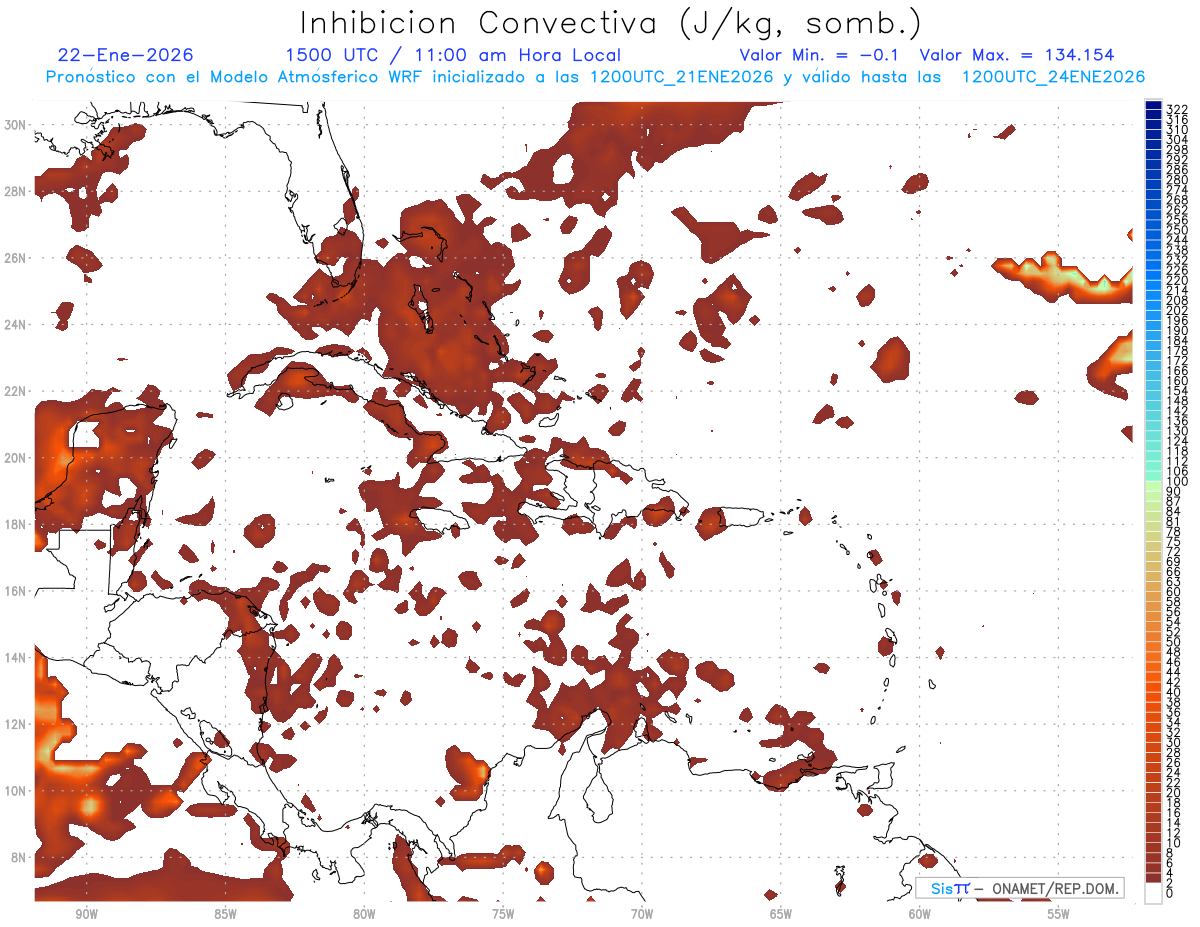Click the '85W' longitude label
This screenshot has width=1200, height=927.
pyautogui.click(x=225, y=914)
